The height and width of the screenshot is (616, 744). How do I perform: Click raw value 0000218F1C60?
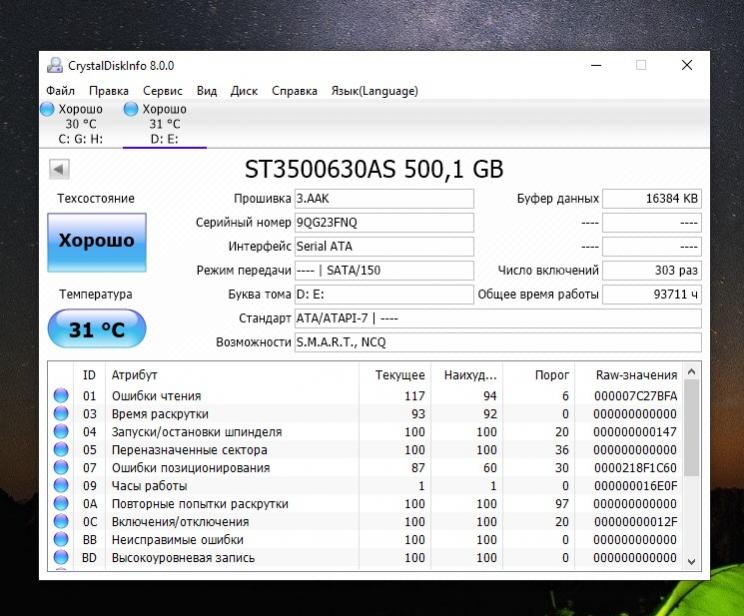[x=635, y=468]
